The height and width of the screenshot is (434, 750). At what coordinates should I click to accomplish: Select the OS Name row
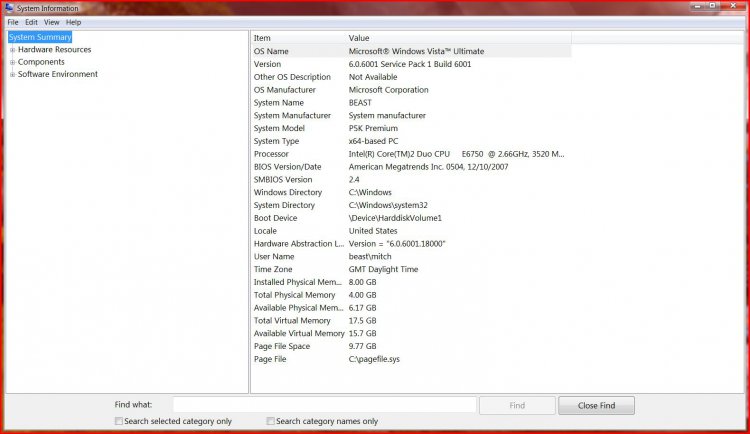pos(411,51)
